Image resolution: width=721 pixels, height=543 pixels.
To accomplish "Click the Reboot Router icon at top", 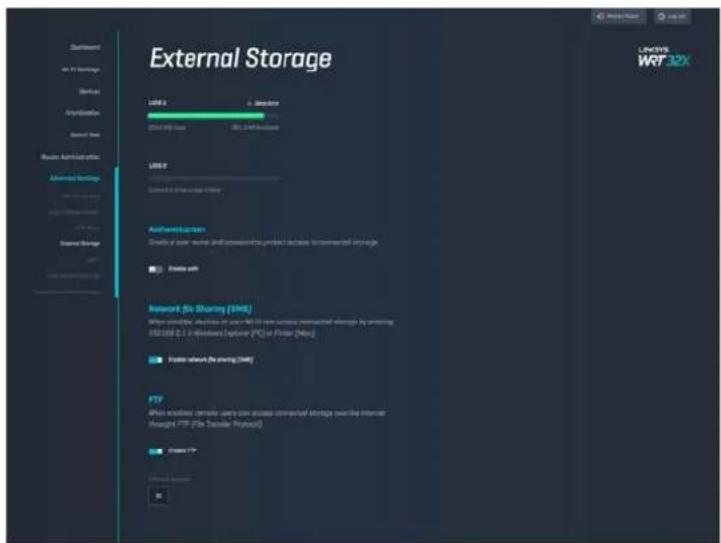I will [600, 17].
